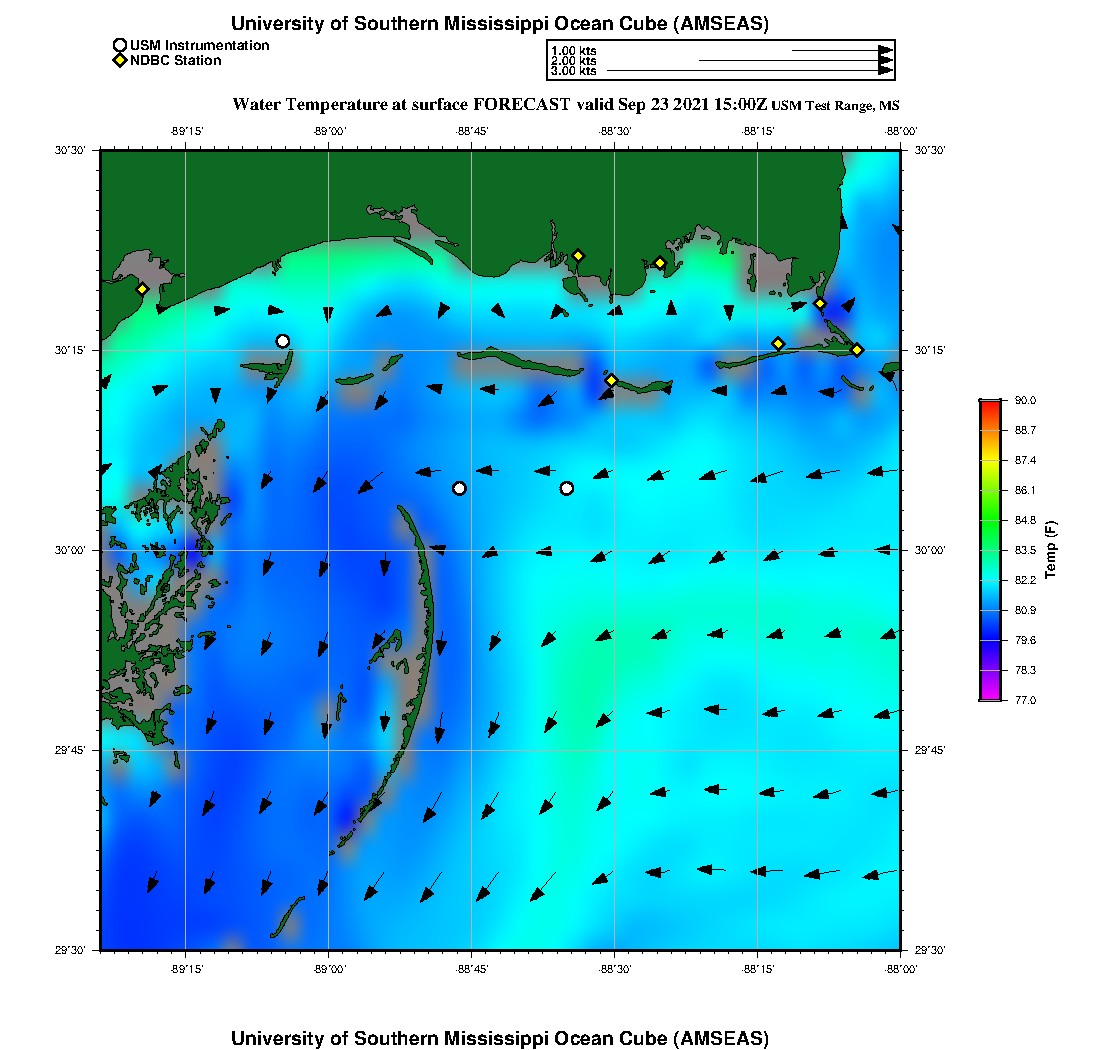
Task: Click the NDBC diamond on the island west end near -88°15'
Action: point(778,344)
